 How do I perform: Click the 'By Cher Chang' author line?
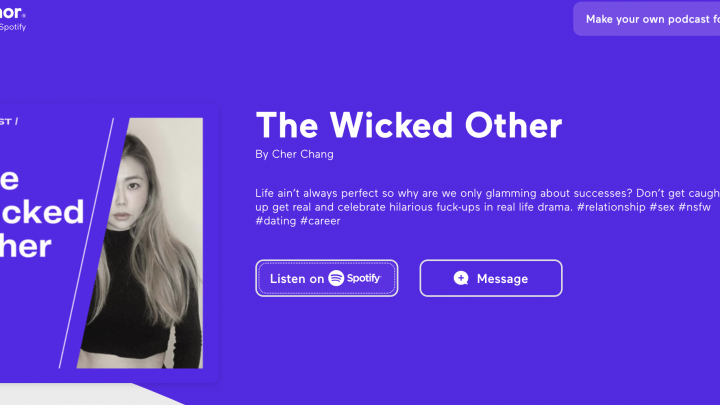(294, 154)
